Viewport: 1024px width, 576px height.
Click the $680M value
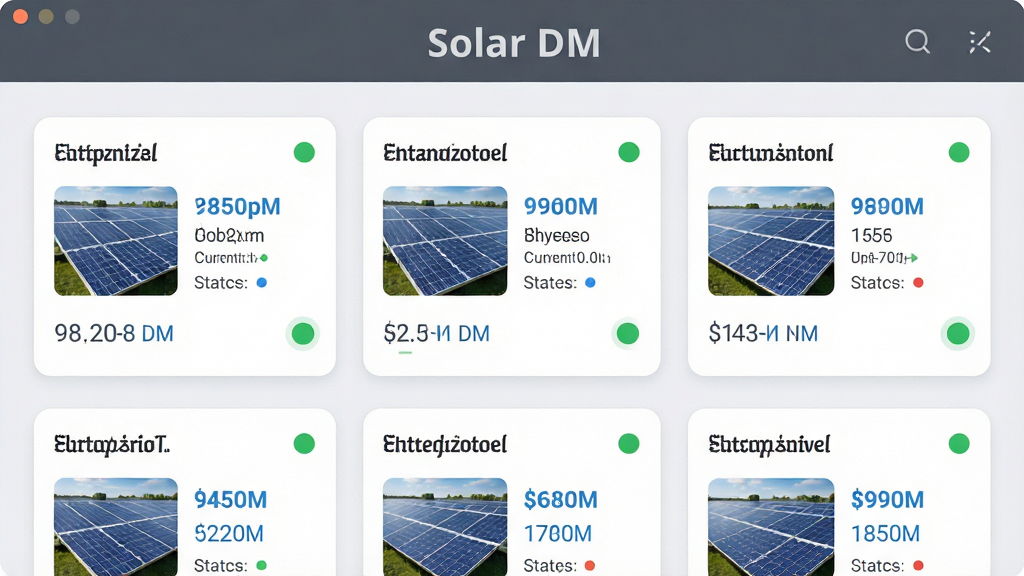(x=561, y=500)
